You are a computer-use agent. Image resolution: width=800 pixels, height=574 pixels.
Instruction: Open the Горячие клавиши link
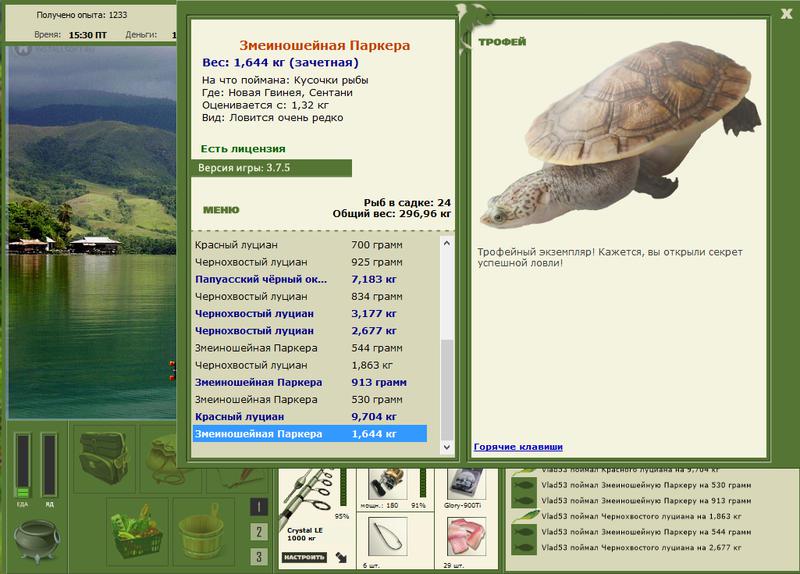pyautogui.click(x=518, y=447)
